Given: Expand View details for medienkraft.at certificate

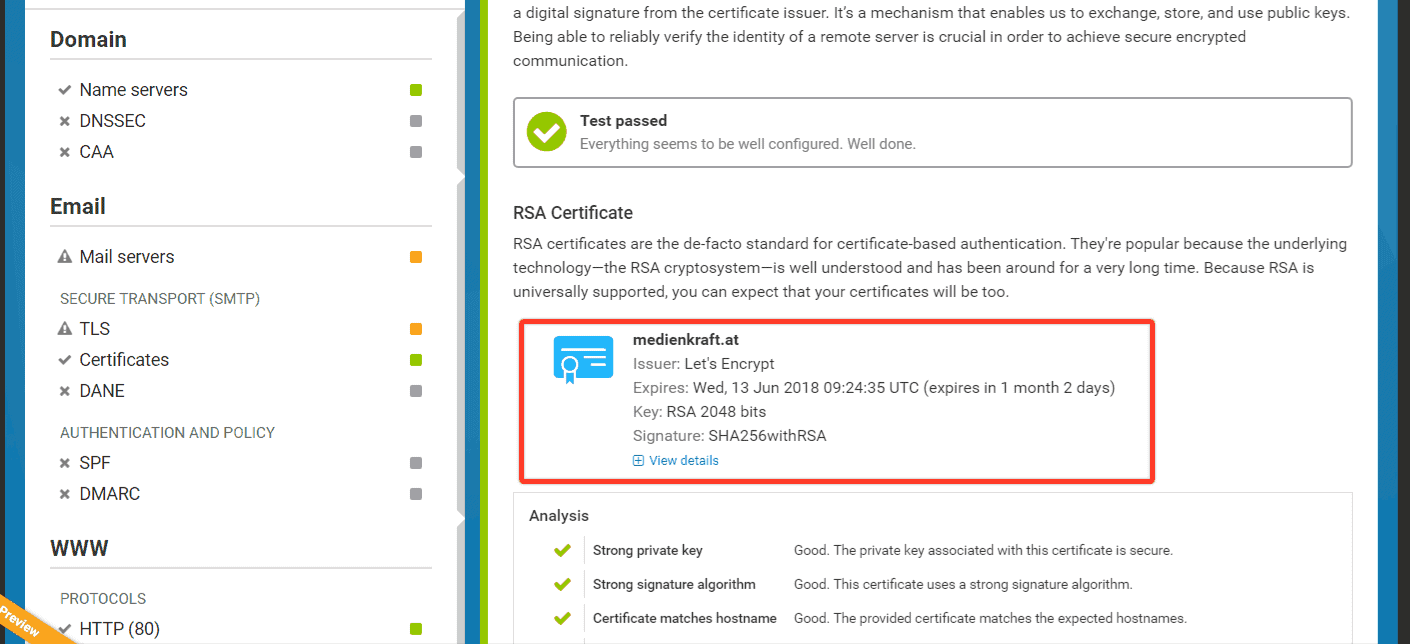Looking at the screenshot, I should 676,461.
